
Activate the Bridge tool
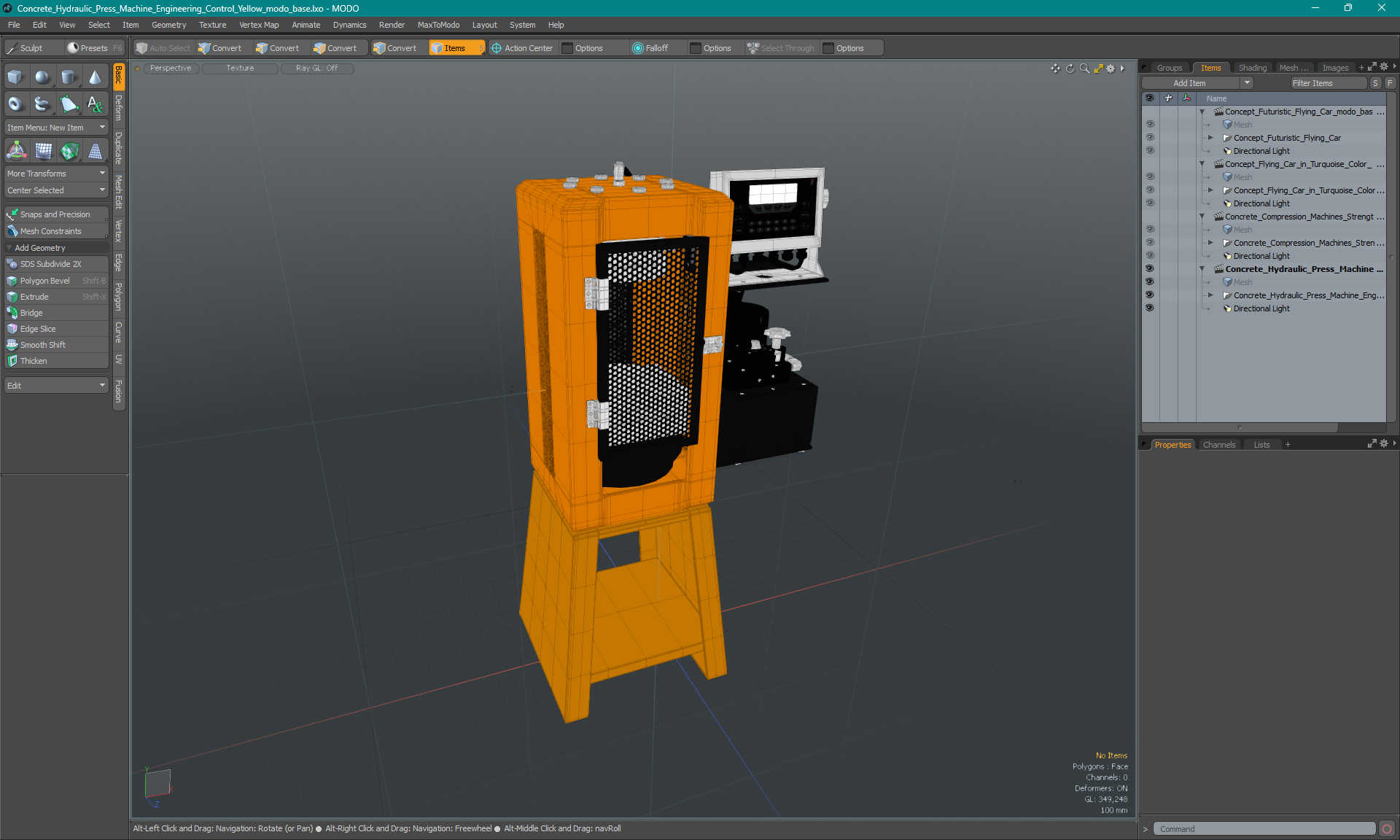coord(56,313)
